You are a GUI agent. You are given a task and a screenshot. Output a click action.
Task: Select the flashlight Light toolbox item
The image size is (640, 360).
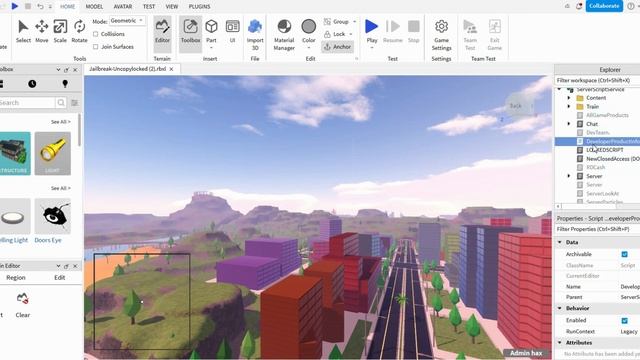pyautogui.click(x=53, y=153)
